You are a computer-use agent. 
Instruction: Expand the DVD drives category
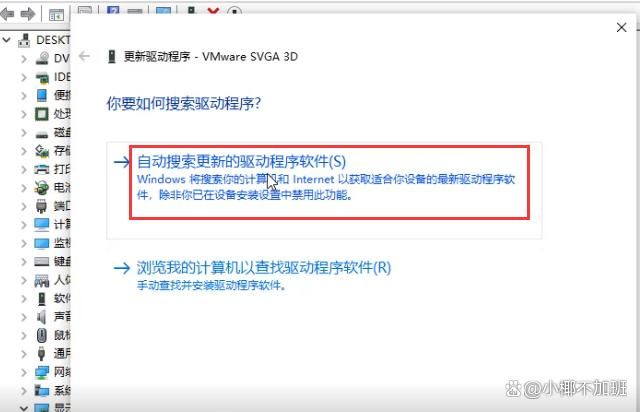(x=24, y=59)
